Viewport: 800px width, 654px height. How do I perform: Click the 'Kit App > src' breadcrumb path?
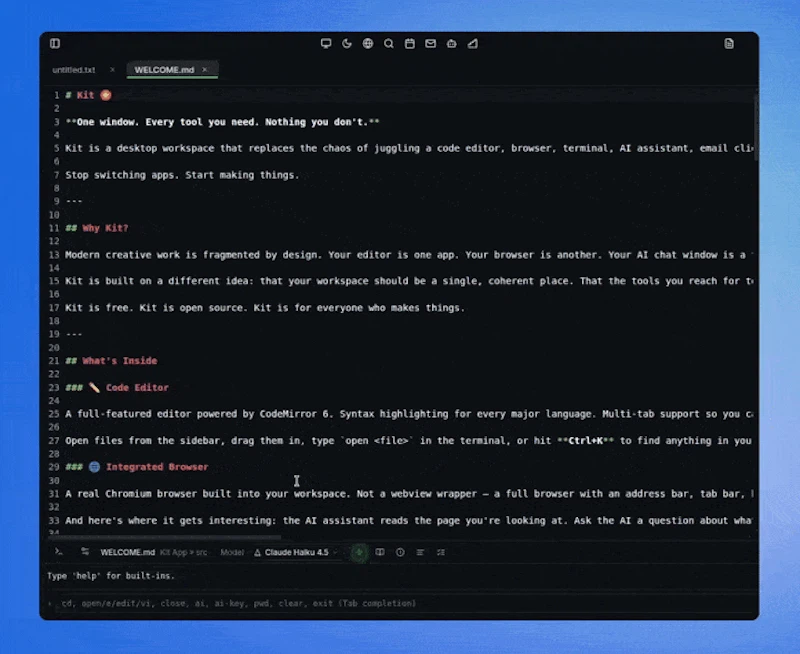click(x=184, y=552)
